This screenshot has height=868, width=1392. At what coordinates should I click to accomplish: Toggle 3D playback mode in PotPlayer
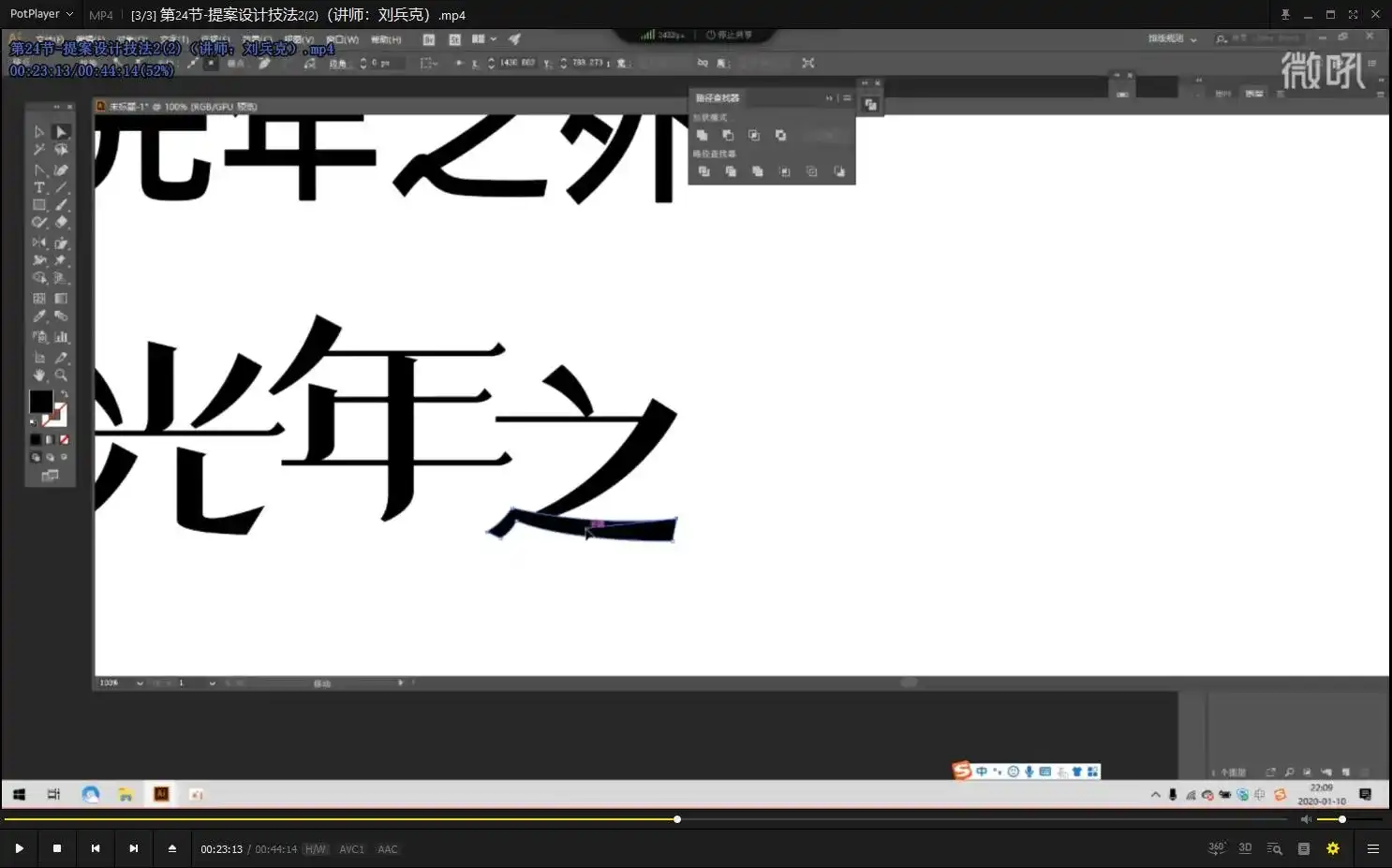(1245, 847)
